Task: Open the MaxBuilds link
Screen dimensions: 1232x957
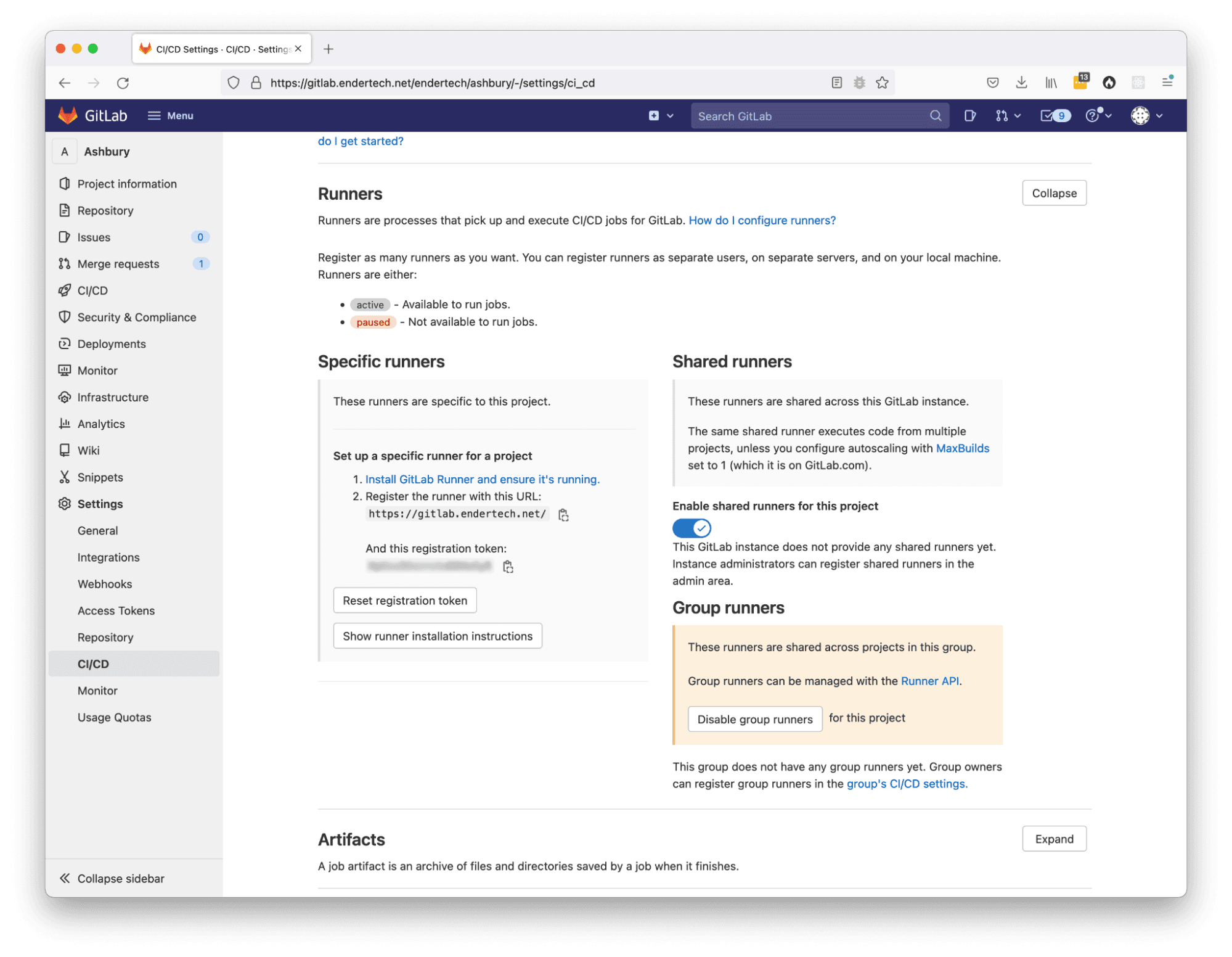Action: [962, 448]
